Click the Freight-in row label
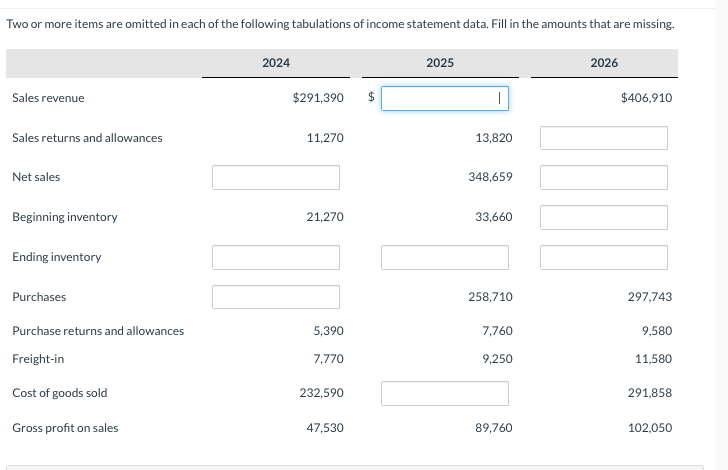The width and height of the screenshot is (728, 470). coord(38,359)
